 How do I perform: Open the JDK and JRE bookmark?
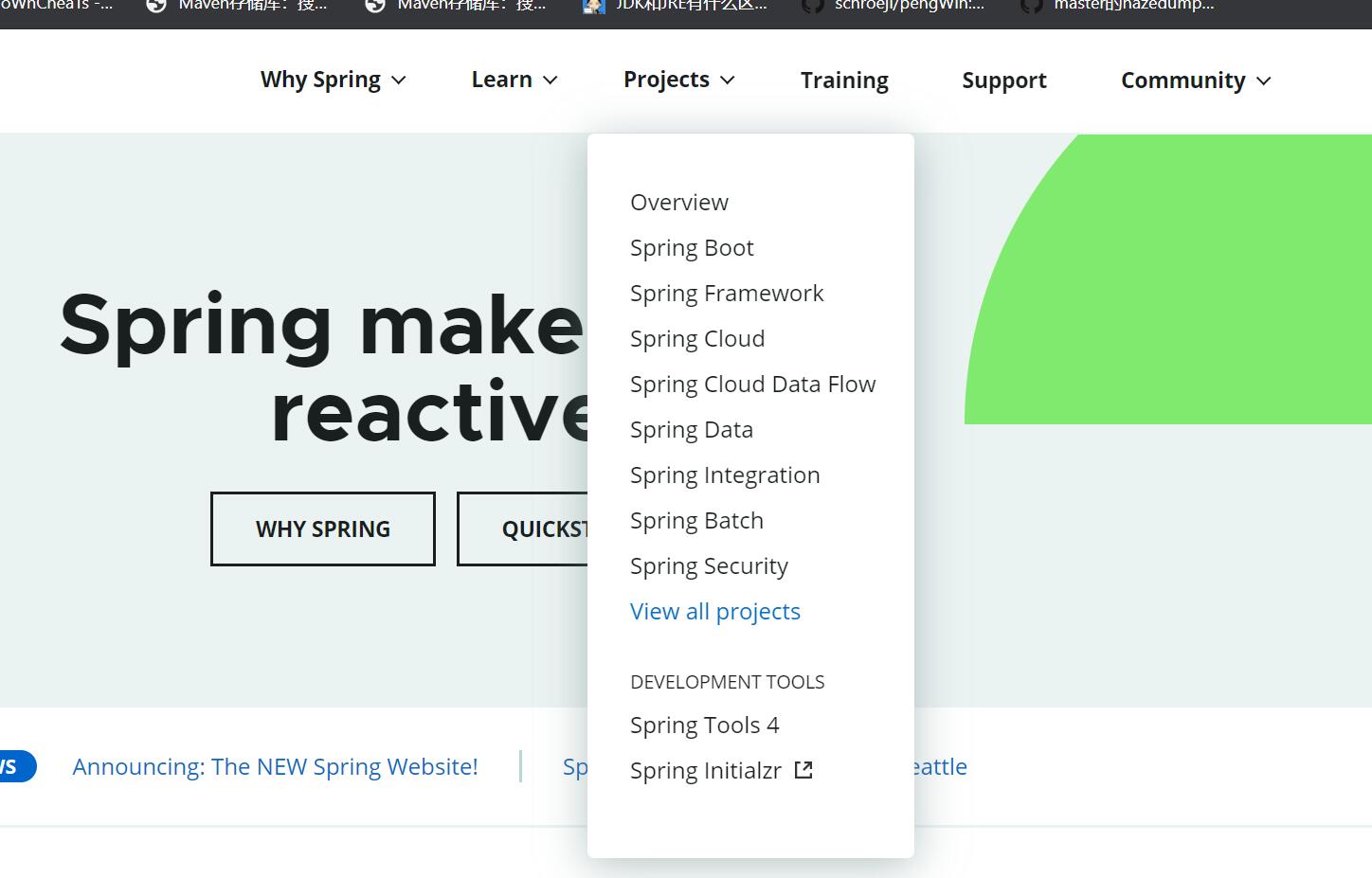[676, 6]
